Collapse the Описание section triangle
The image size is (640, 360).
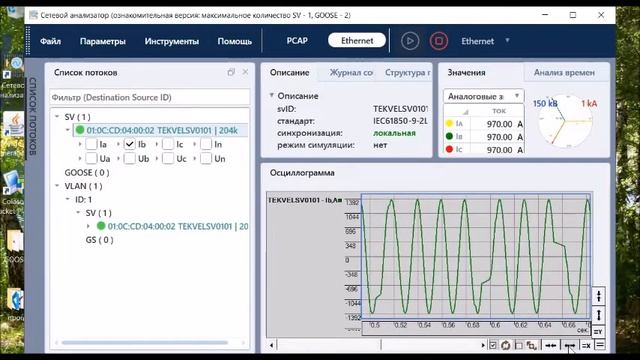click(271, 96)
